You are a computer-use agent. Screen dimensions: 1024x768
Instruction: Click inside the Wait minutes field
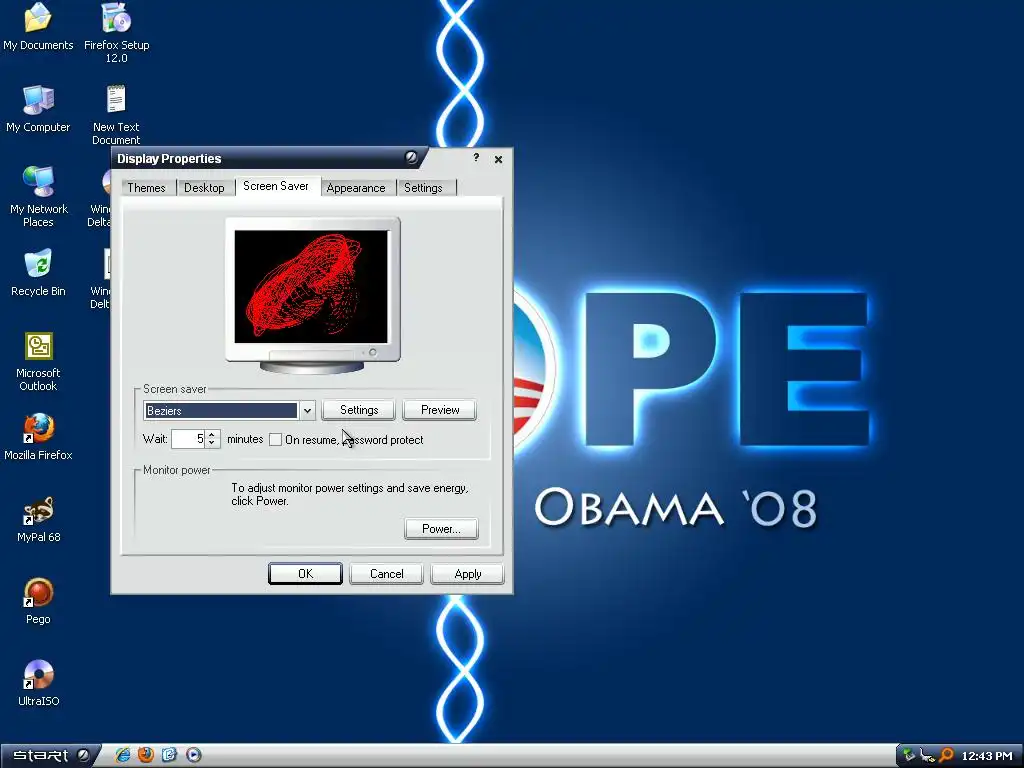click(x=188, y=439)
